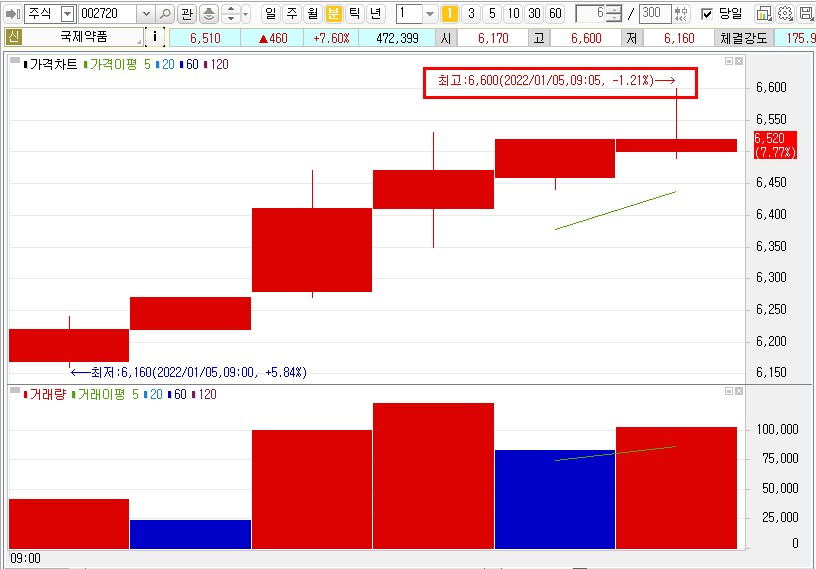Switch chart to 년 (yearly) period
This screenshot has height=569, width=816.
point(375,14)
